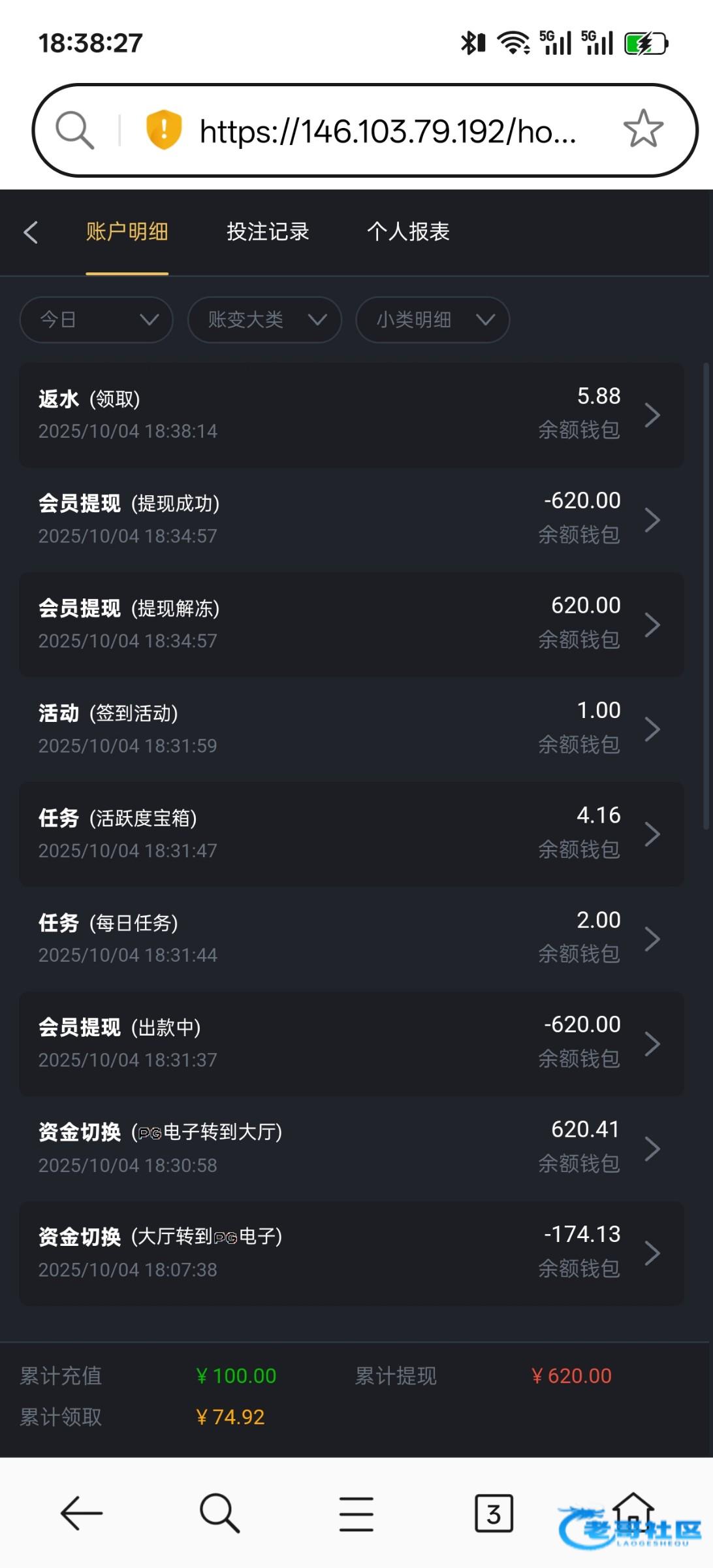The image size is (713, 1568).
Task: Tap the security warning shield icon
Action: click(x=163, y=129)
